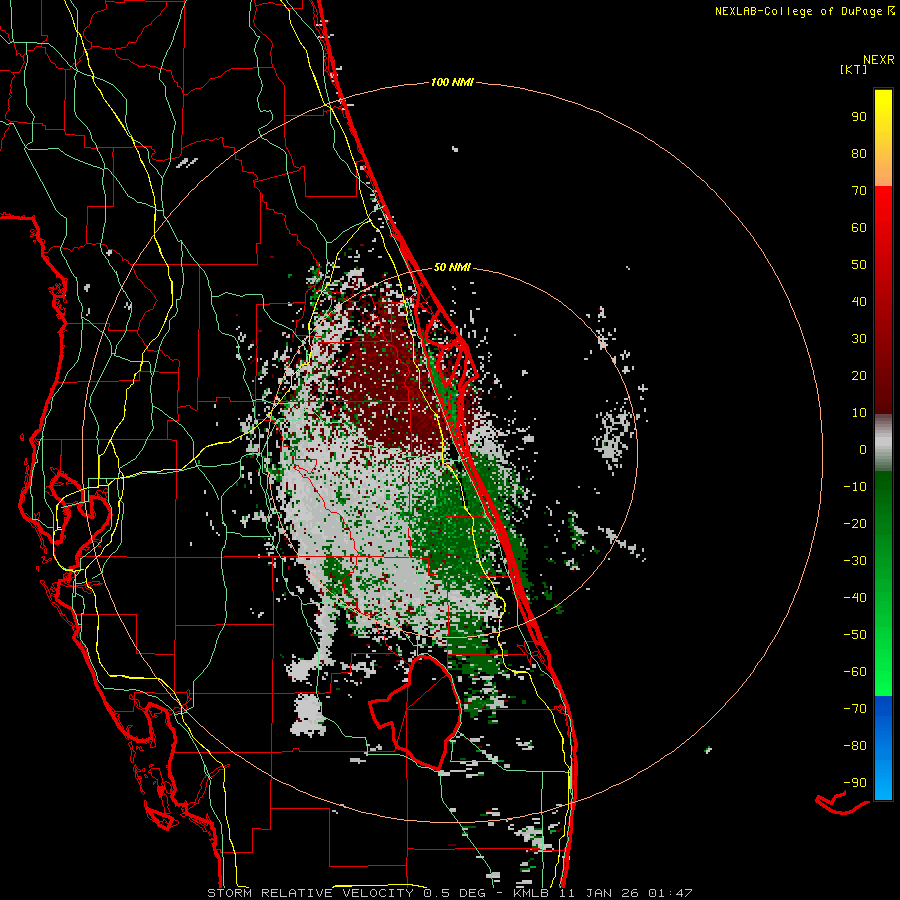Screen dimensions: 900x900
Task: Click the 40 value on velocity scale
Action: pyautogui.click(x=859, y=302)
